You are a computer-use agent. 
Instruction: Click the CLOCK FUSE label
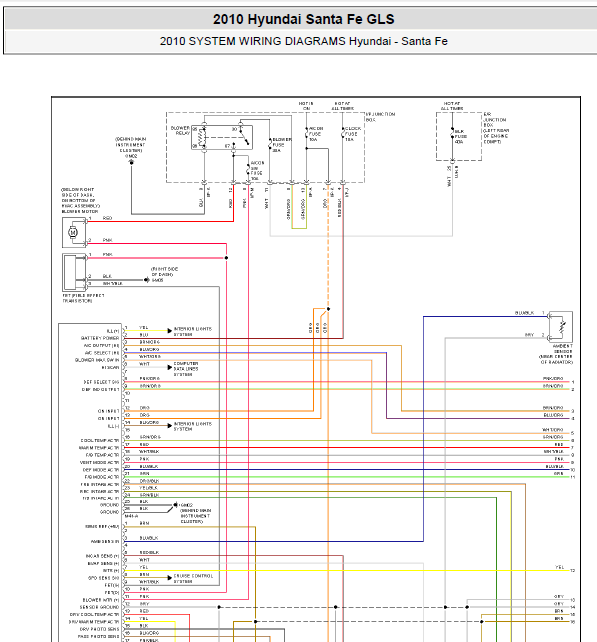coord(353,134)
